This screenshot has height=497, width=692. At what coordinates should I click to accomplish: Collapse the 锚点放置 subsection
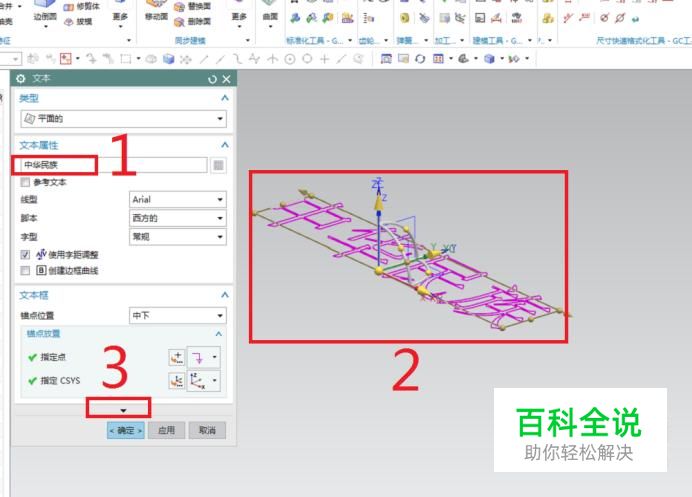(x=218, y=334)
